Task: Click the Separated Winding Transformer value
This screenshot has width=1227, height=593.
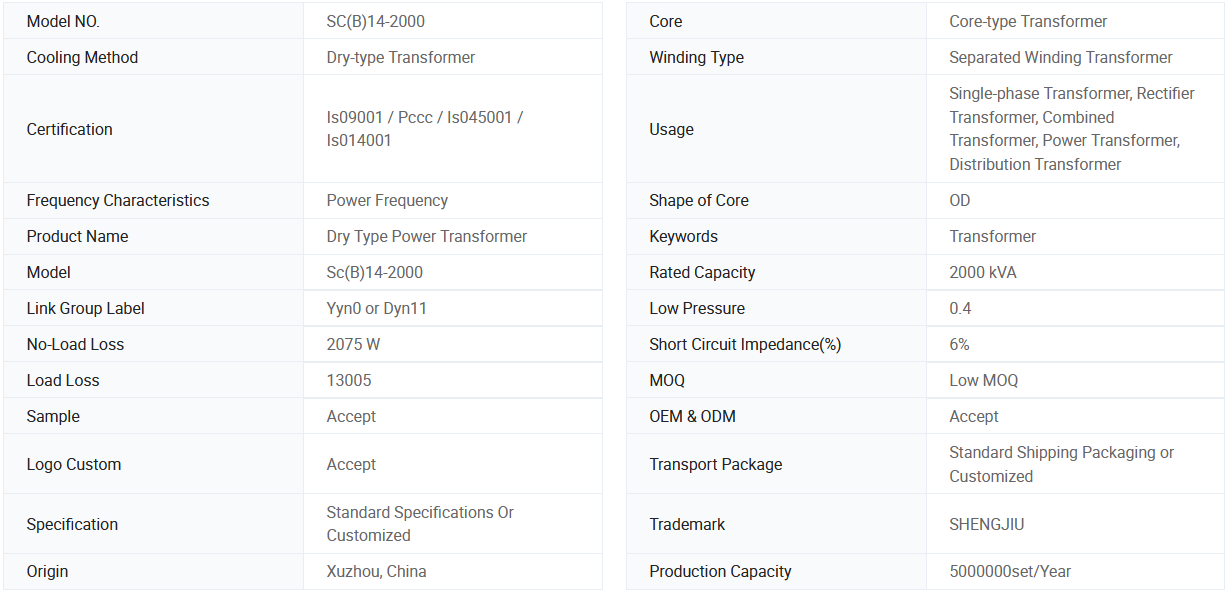Action: (x=1060, y=57)
